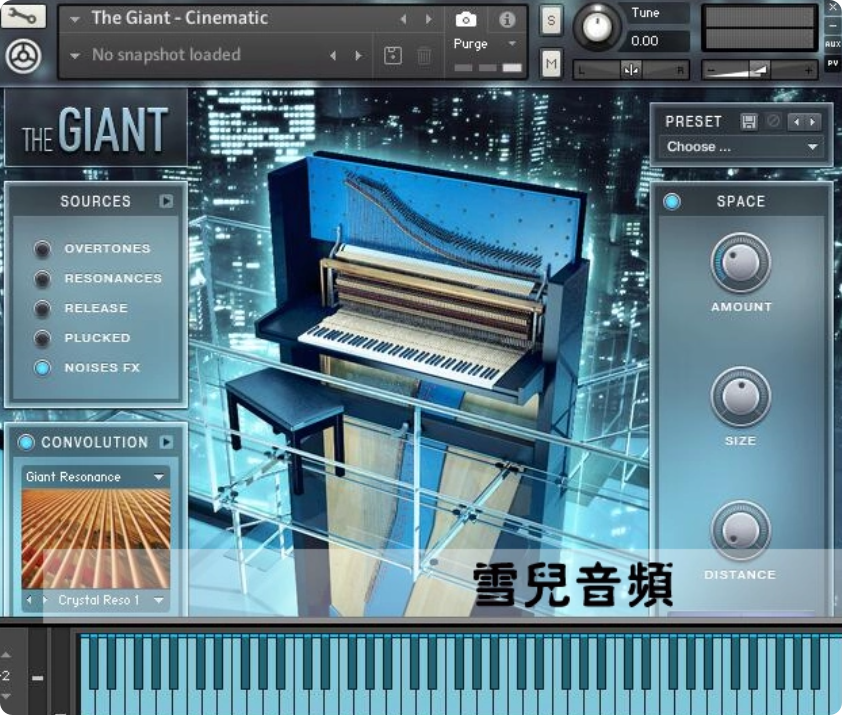Click the Convolution panel title
This screenshot has height=715, width=842.
point(95,442)
